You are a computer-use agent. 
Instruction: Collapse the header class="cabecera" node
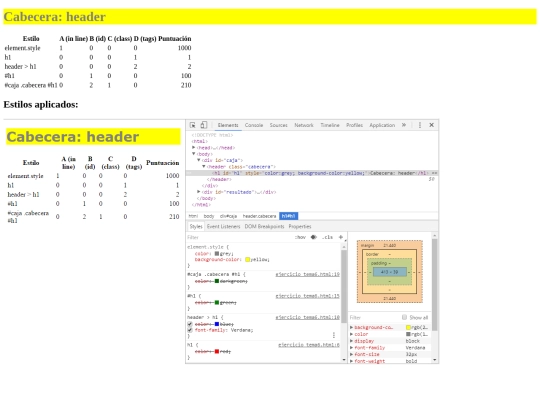[204, 167]
